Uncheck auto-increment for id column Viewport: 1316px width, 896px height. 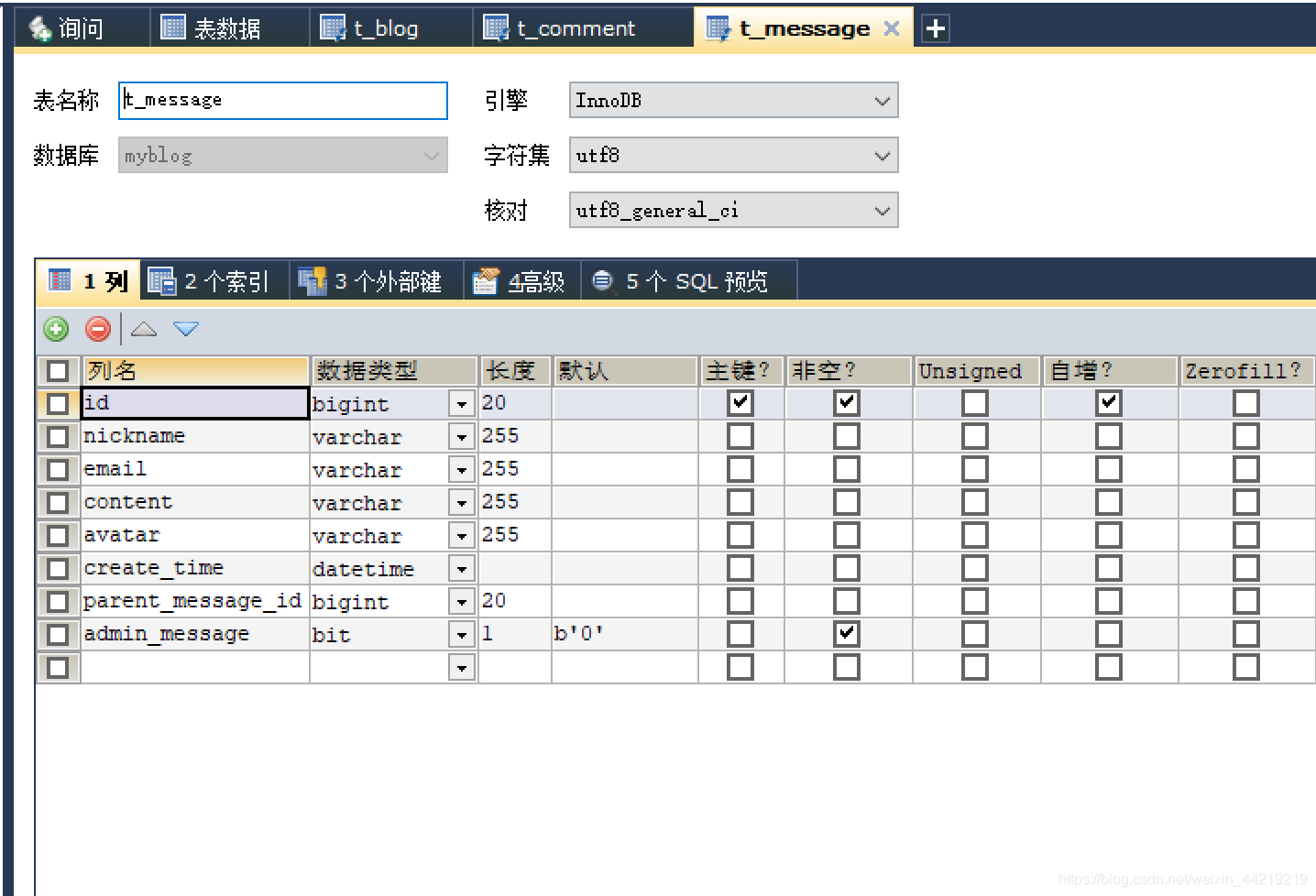coord(1109,402)
